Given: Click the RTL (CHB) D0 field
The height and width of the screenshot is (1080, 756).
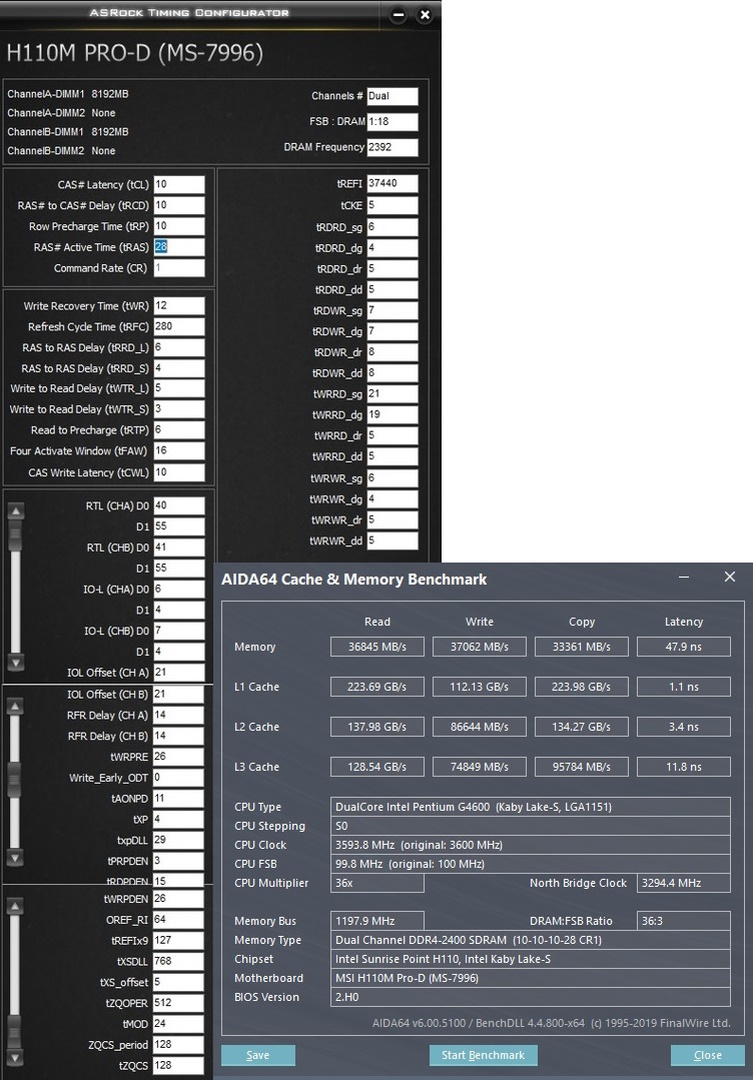Looking at the screenshot, I should (x=179, y=548).
